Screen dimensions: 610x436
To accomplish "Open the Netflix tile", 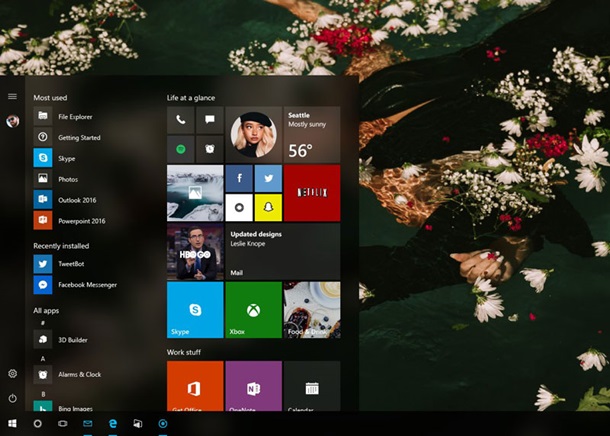I will tap(311, 193).
